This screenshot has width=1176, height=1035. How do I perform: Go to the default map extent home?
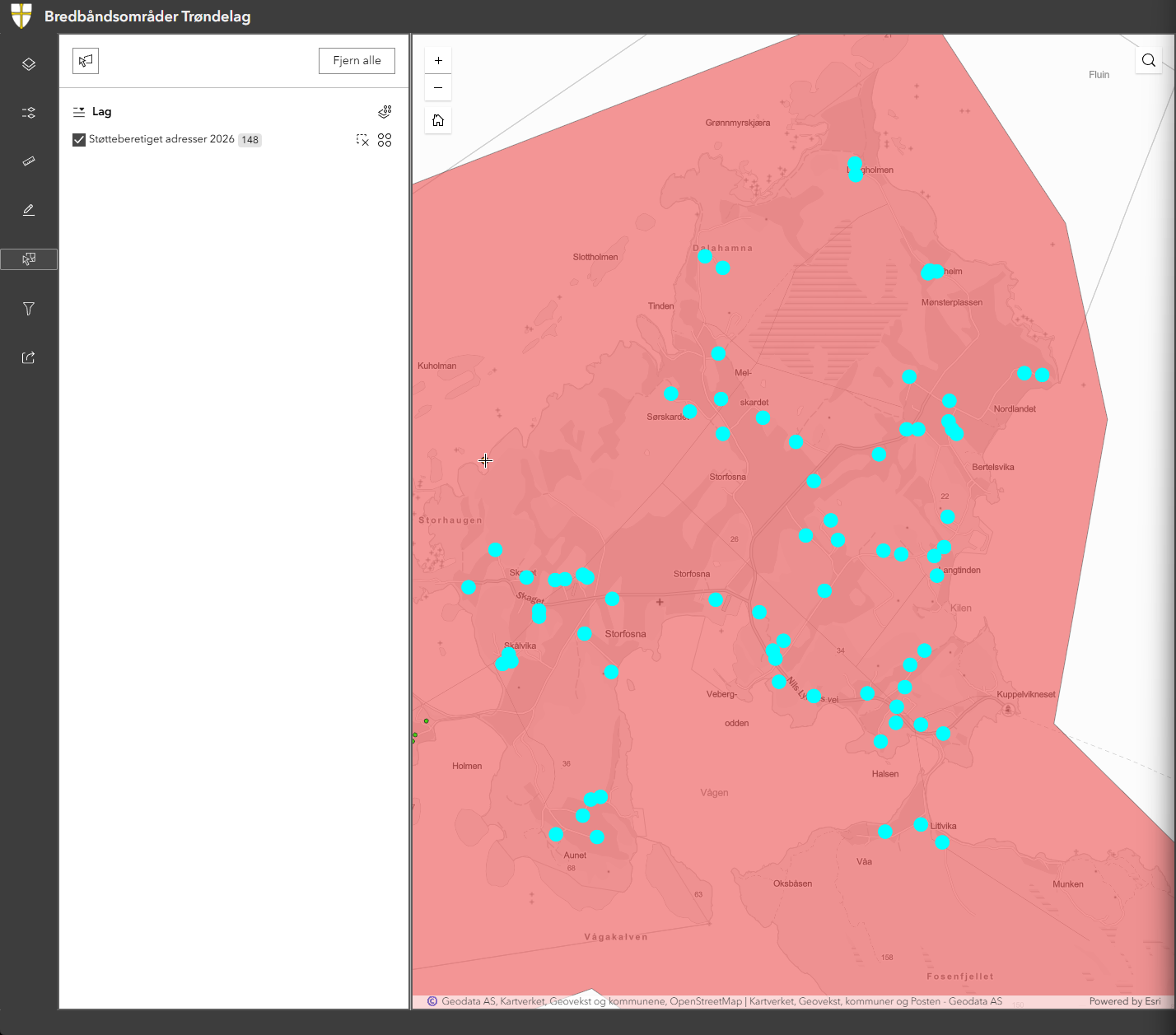tap(438, 120)
